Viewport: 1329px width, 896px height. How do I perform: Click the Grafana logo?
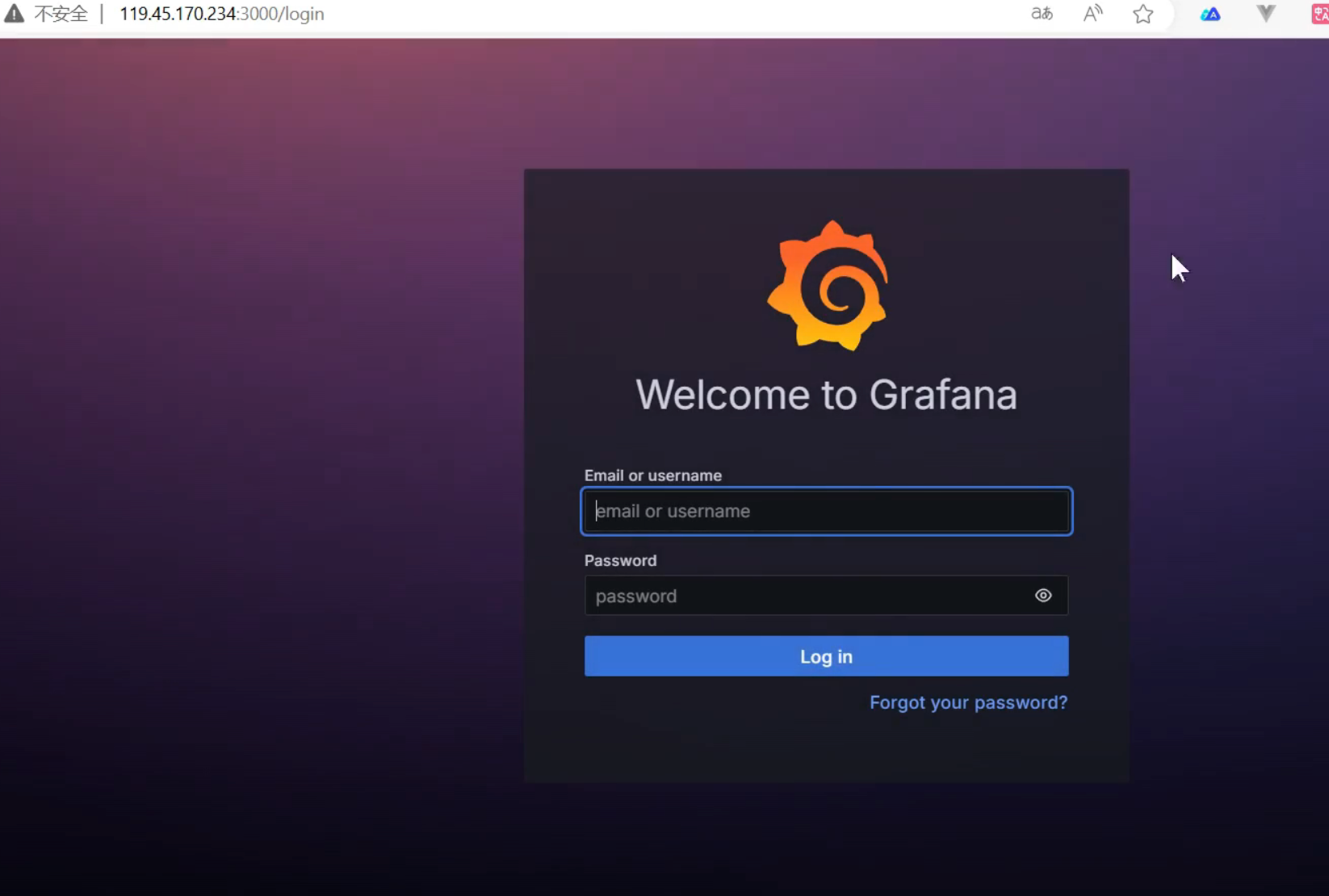(828, 285)
